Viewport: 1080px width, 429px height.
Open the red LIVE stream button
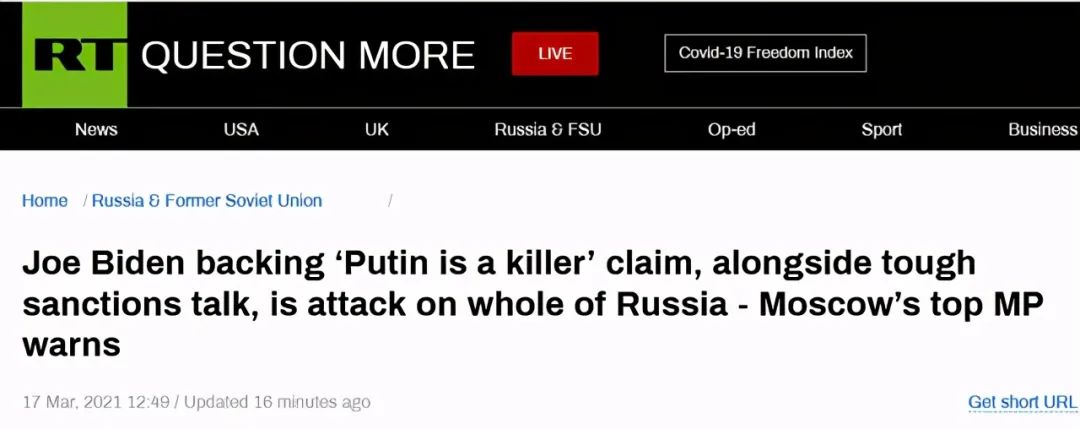point(555,54)
